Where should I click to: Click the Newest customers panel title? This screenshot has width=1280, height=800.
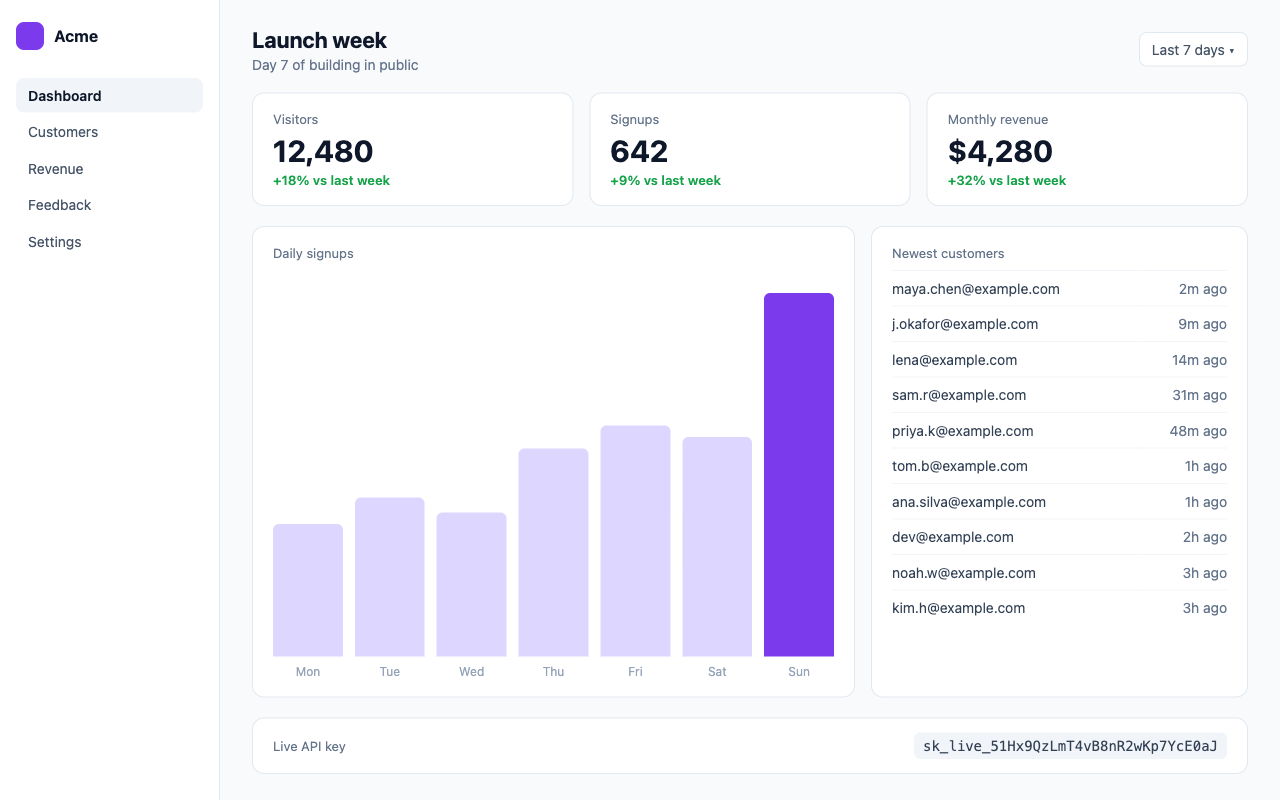click(x=948, y=254)
